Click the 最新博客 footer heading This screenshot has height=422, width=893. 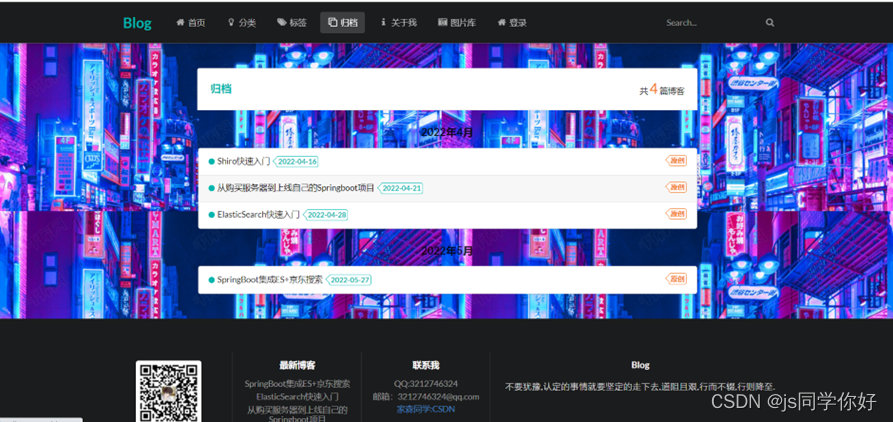[297, 366]
